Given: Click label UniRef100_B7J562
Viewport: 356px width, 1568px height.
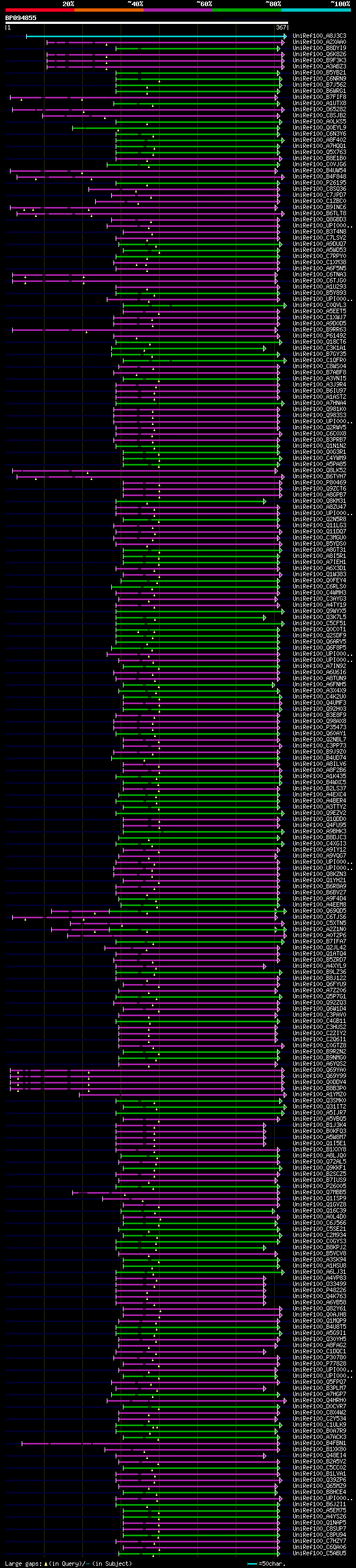Looking at the screenshot, I should tap(319, 85).
